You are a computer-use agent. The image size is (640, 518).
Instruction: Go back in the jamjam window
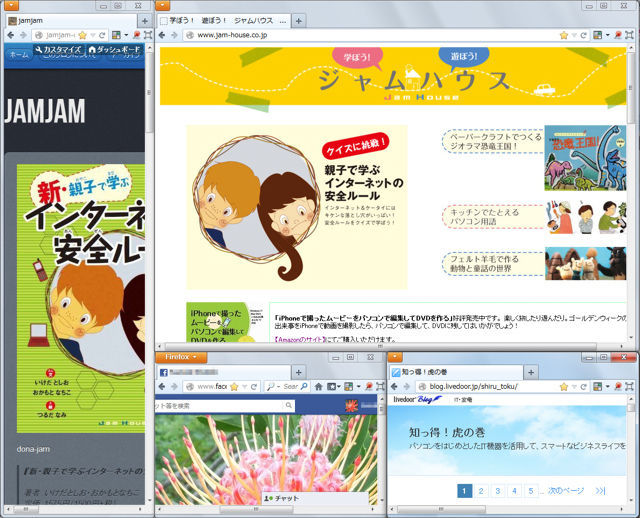[x=11, y=35]
